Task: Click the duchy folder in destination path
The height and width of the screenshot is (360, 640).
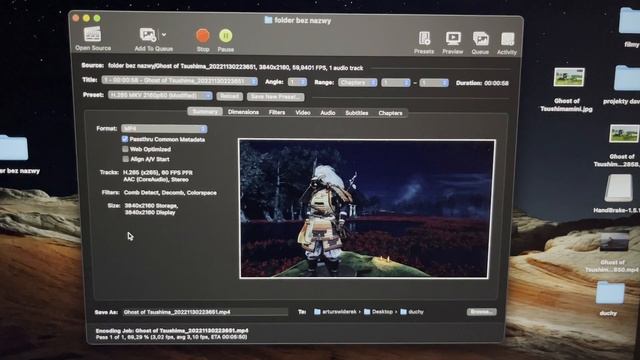Action: (x=412, y=312)
